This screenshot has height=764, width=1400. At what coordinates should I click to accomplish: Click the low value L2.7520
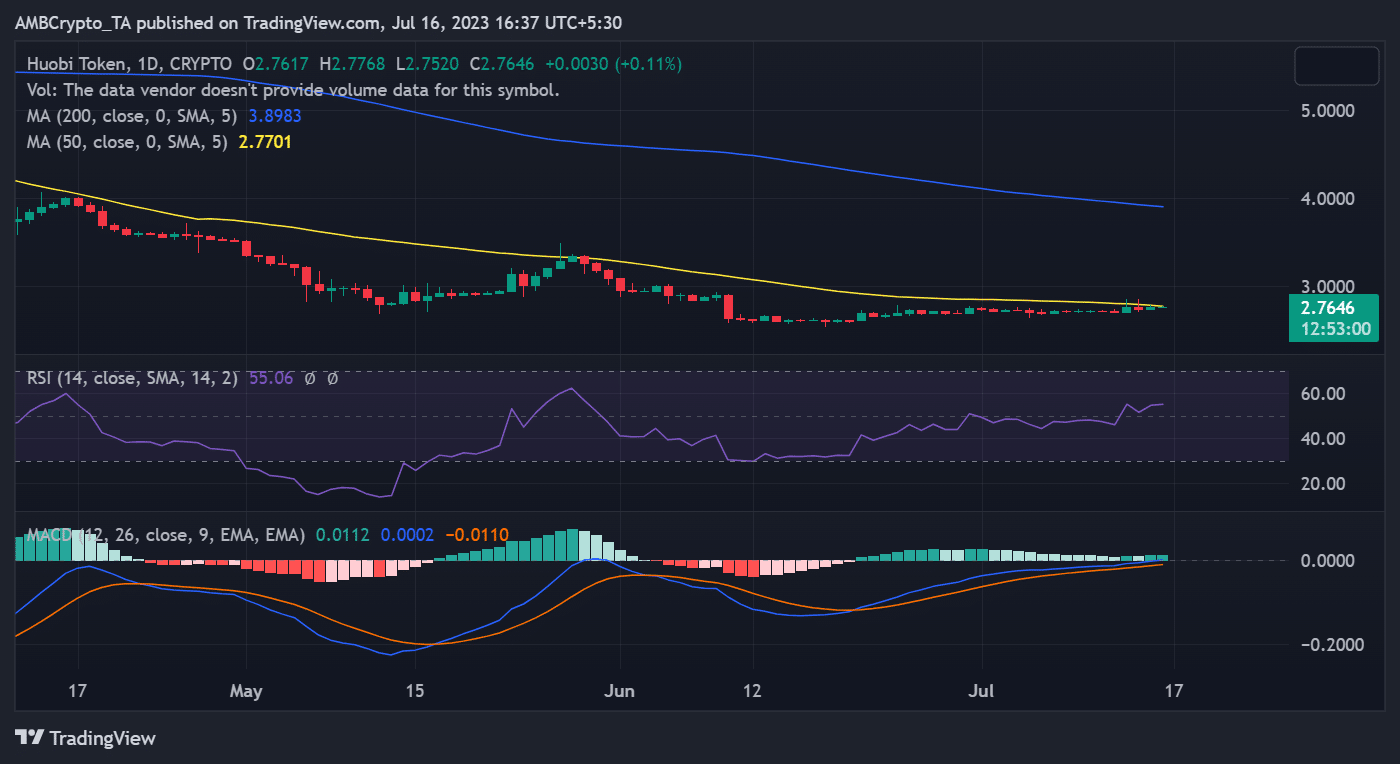(428, 64)
